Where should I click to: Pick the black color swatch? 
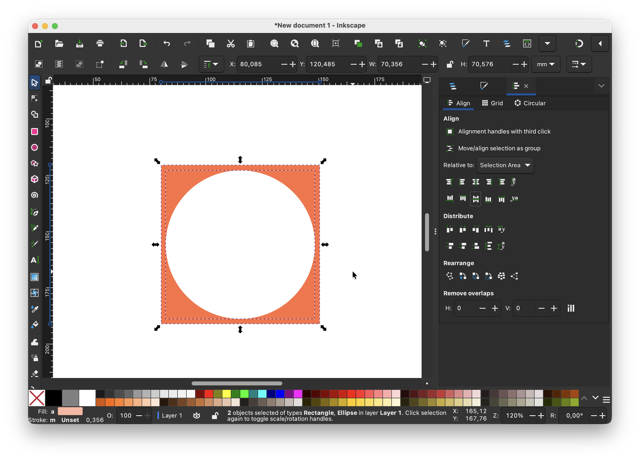click(x=53, y=398)
